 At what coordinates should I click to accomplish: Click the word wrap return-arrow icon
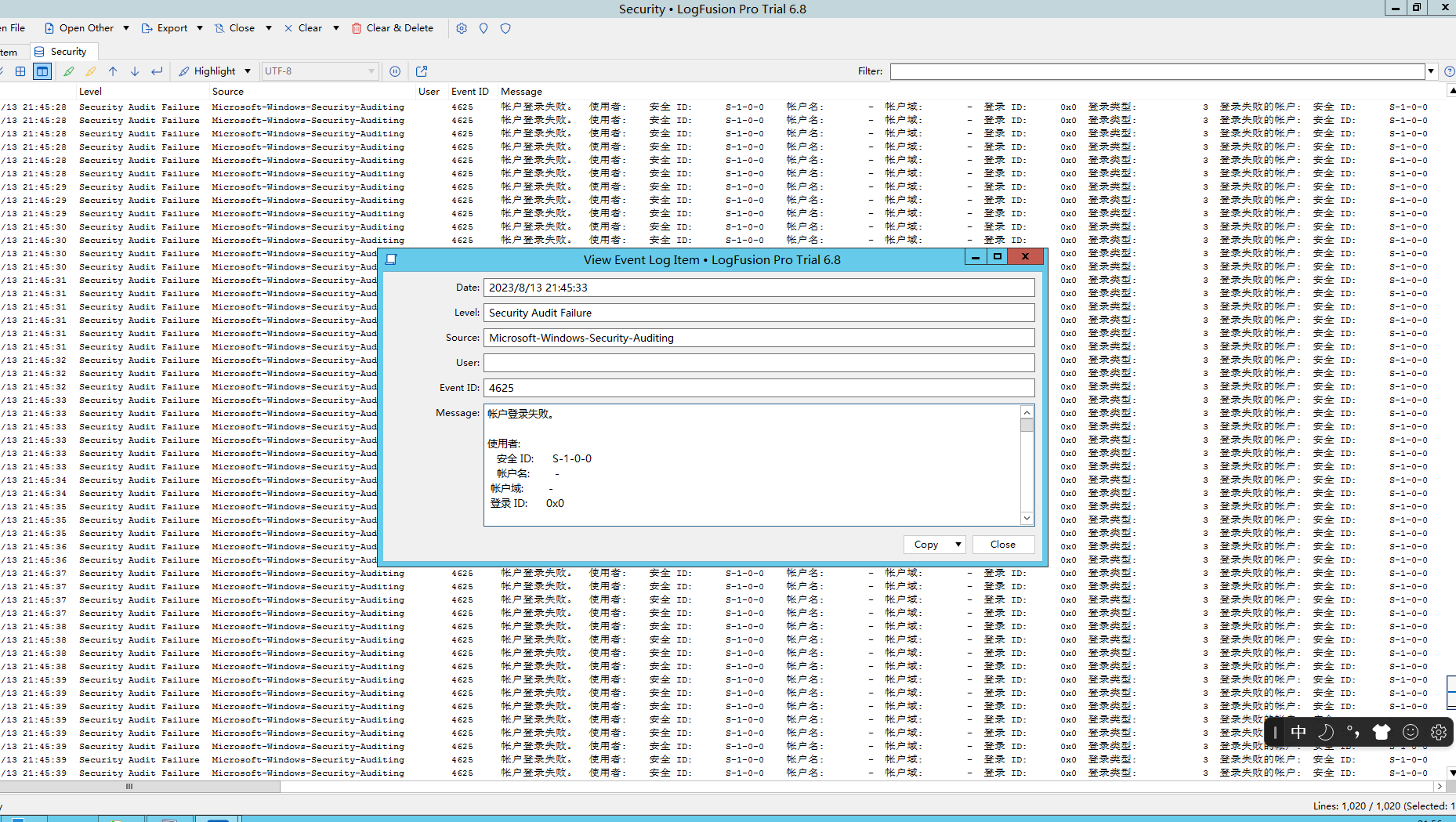[x=157, y=71]
